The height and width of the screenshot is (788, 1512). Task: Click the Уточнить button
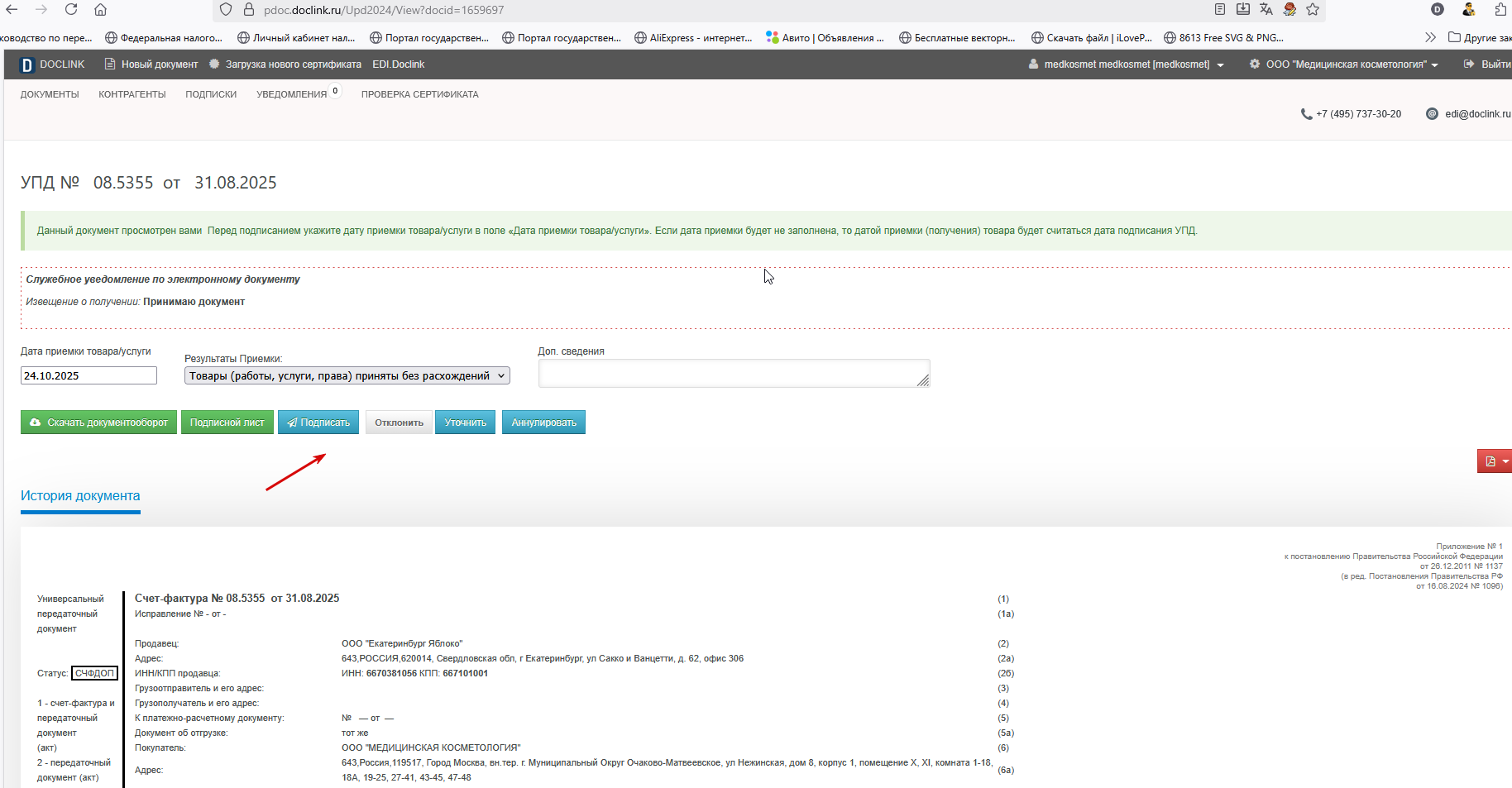[x=466, y=423]
